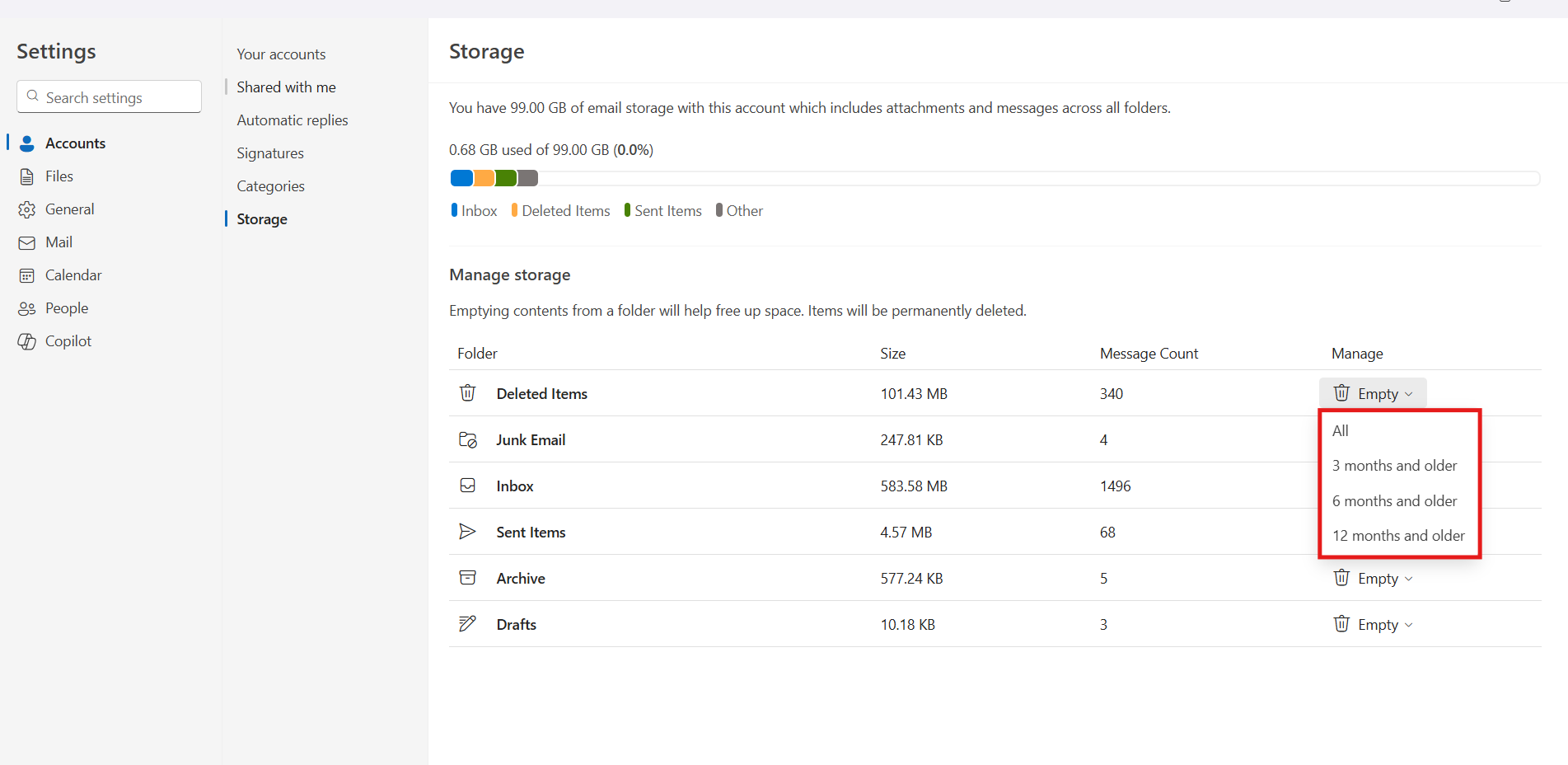Click the Mail envelope icon
The width and height of the screenshot is (1568, 765).
(x=27, y=242)
